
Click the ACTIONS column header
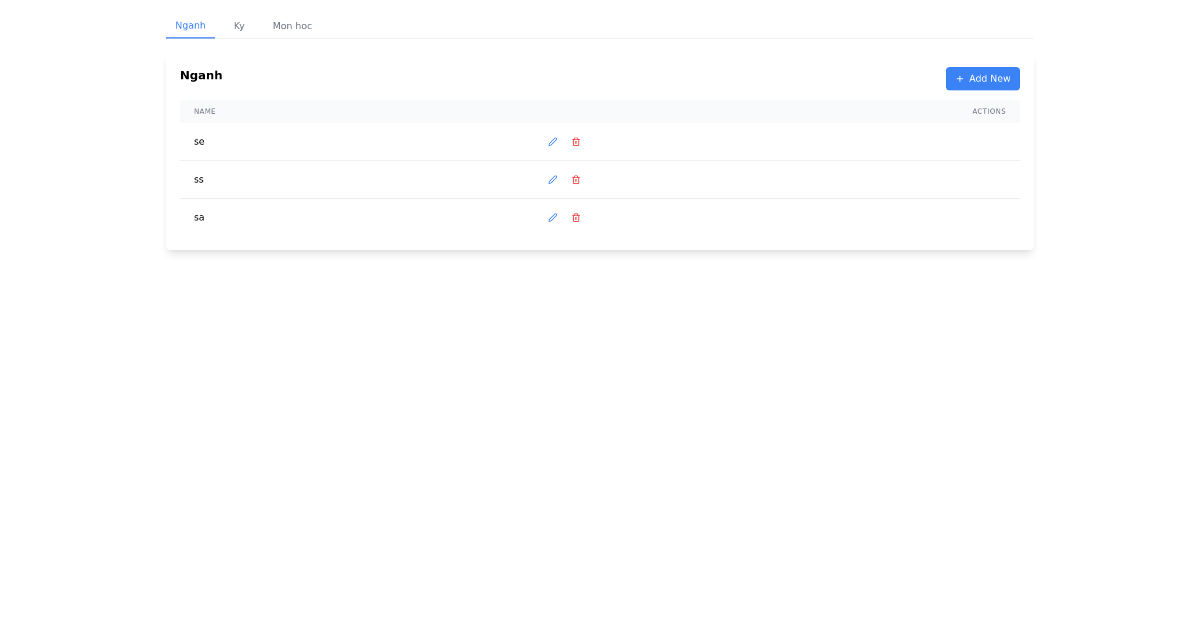(988, 111)
